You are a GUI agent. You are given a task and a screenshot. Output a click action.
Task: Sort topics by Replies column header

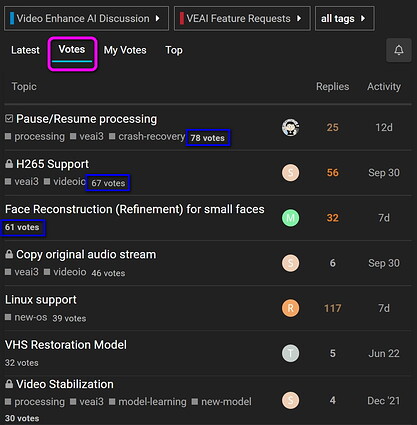click(x=332, y=87)
